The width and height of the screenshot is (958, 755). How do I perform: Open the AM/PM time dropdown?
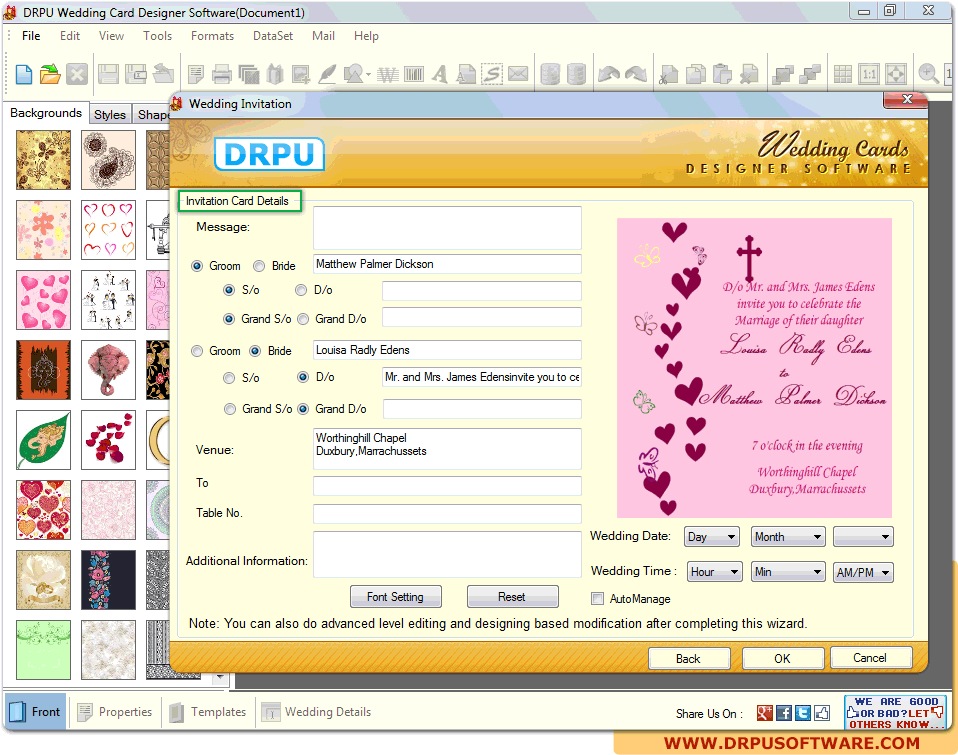[862, 573]
